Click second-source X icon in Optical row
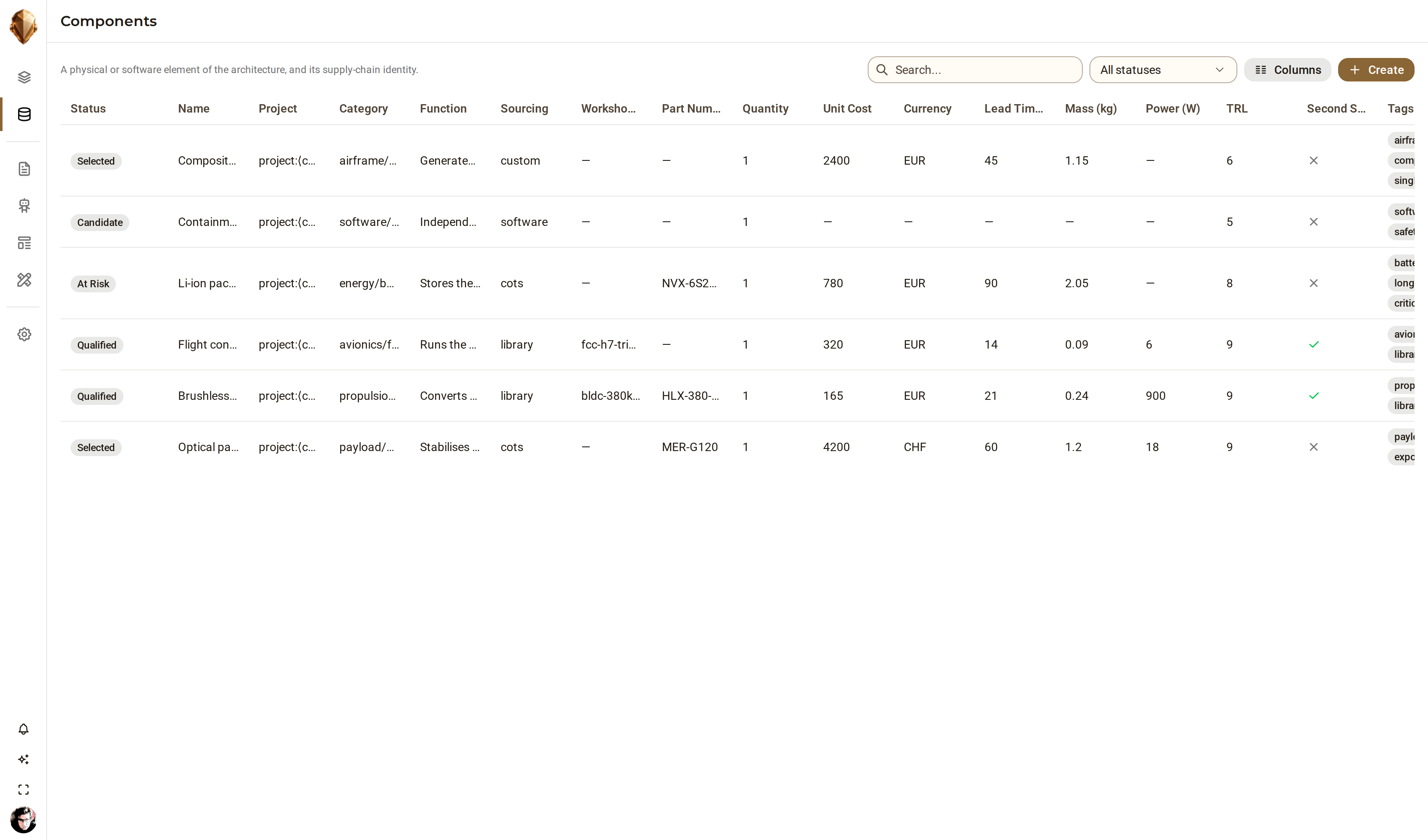 pyautogui.click(x=1313, y=446)
